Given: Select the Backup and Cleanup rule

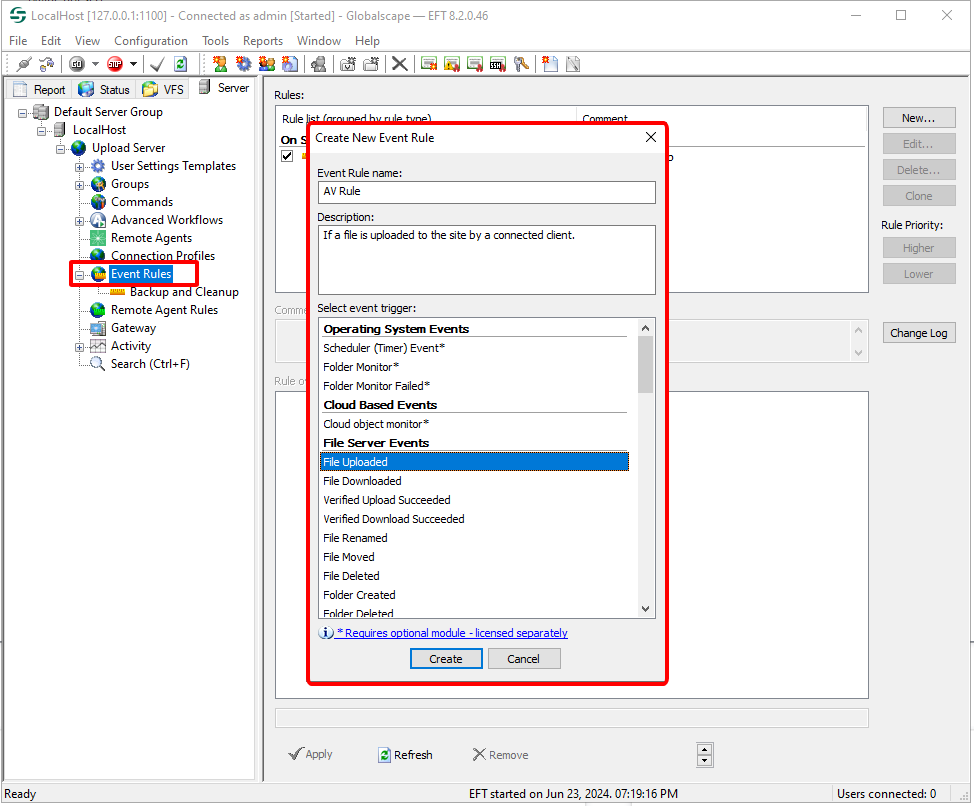Looking at the screenshot, I should pos(184,292).
